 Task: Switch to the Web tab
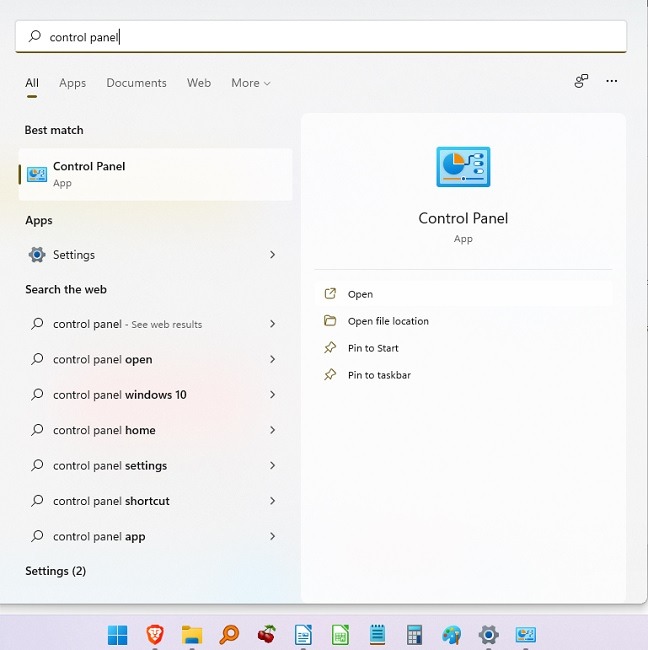[199, 83]
